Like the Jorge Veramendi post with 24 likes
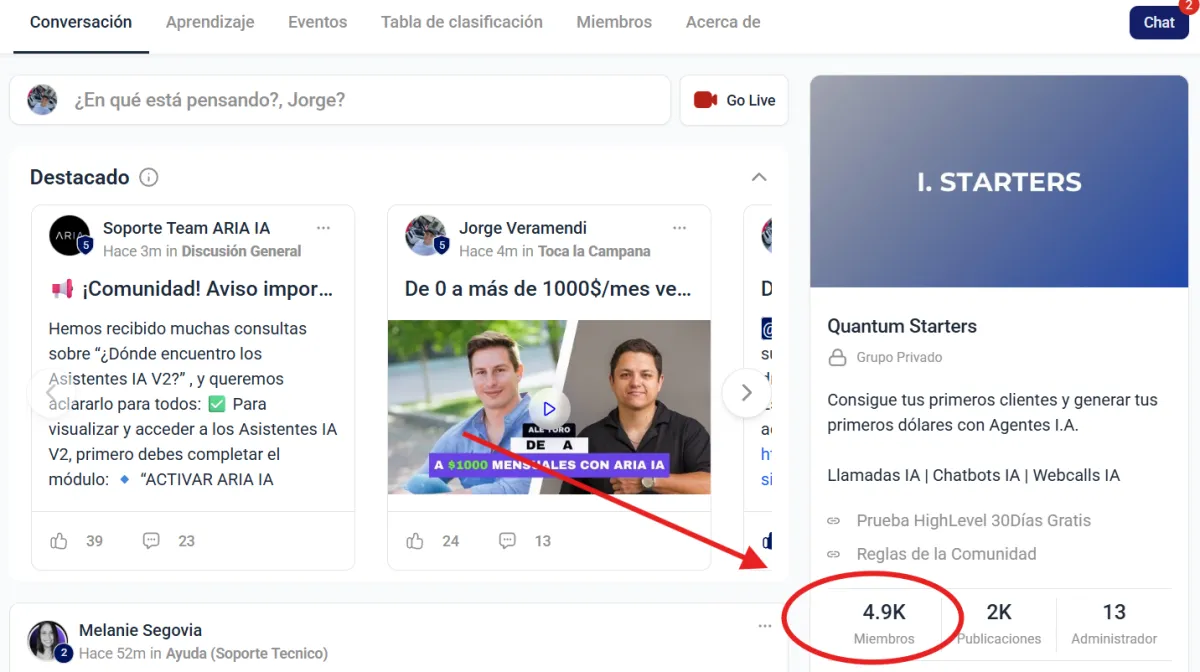 415,541
